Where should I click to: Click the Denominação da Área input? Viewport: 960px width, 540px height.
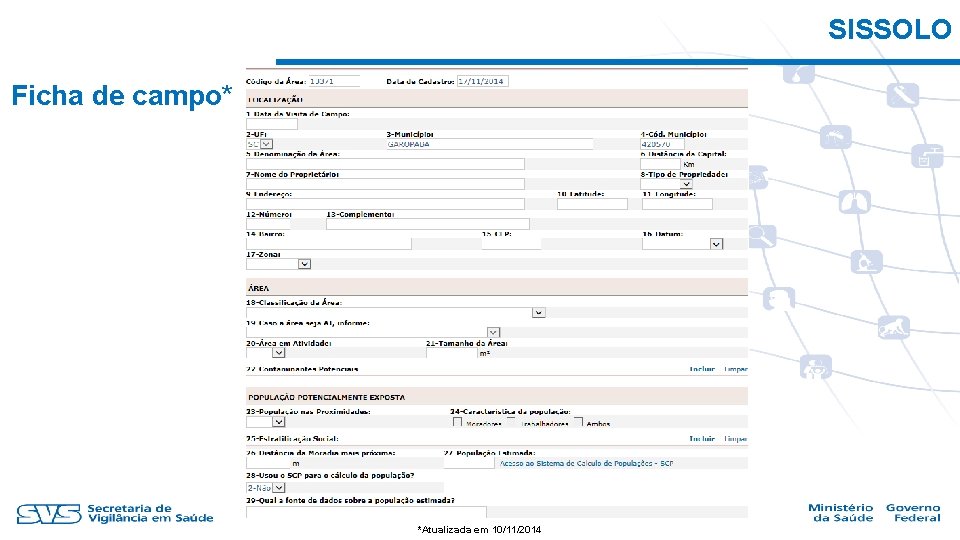385,164
